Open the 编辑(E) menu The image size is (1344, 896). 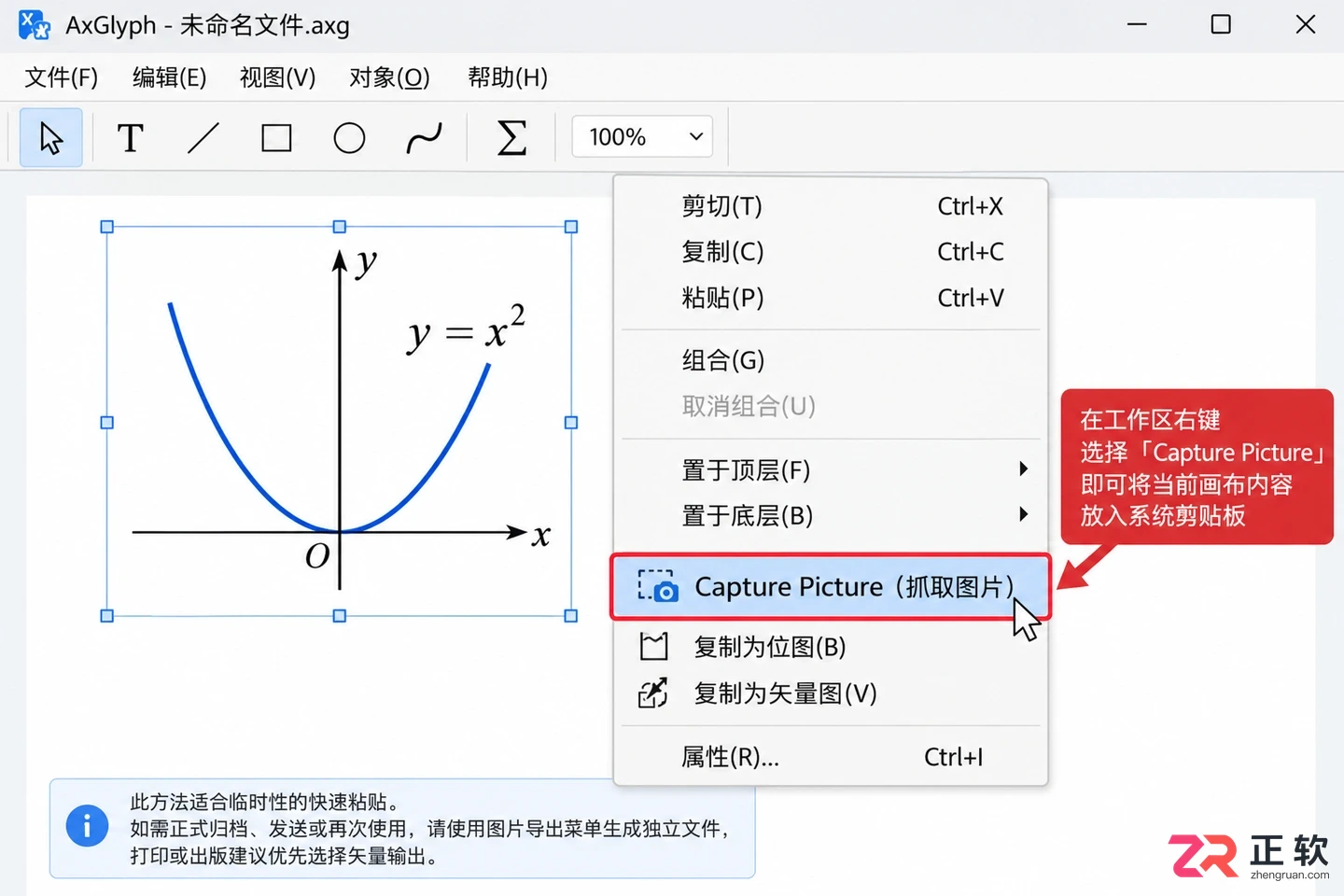[169, 77]
